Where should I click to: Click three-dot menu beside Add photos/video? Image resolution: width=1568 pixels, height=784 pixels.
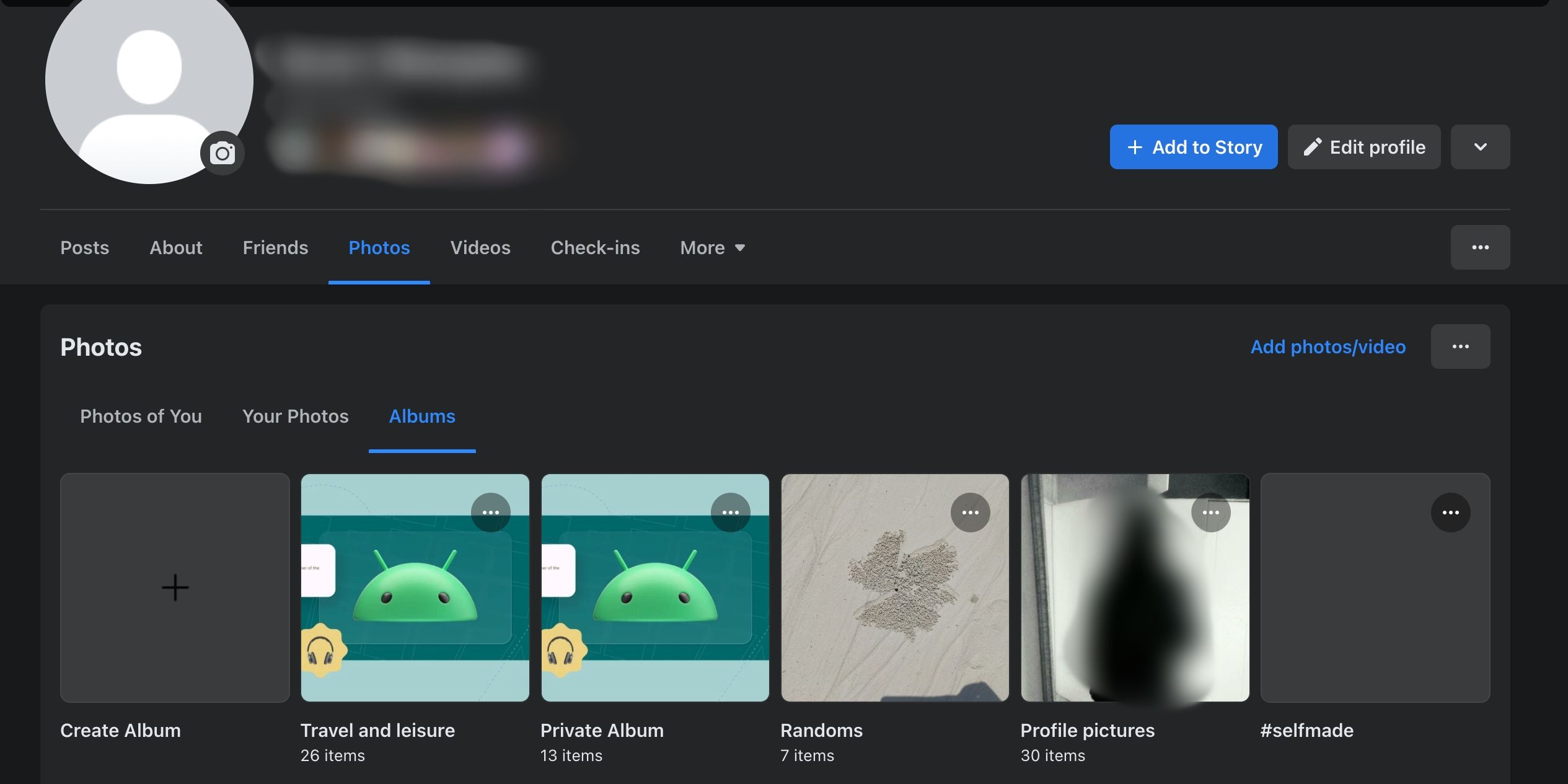tap(1460, 346)
